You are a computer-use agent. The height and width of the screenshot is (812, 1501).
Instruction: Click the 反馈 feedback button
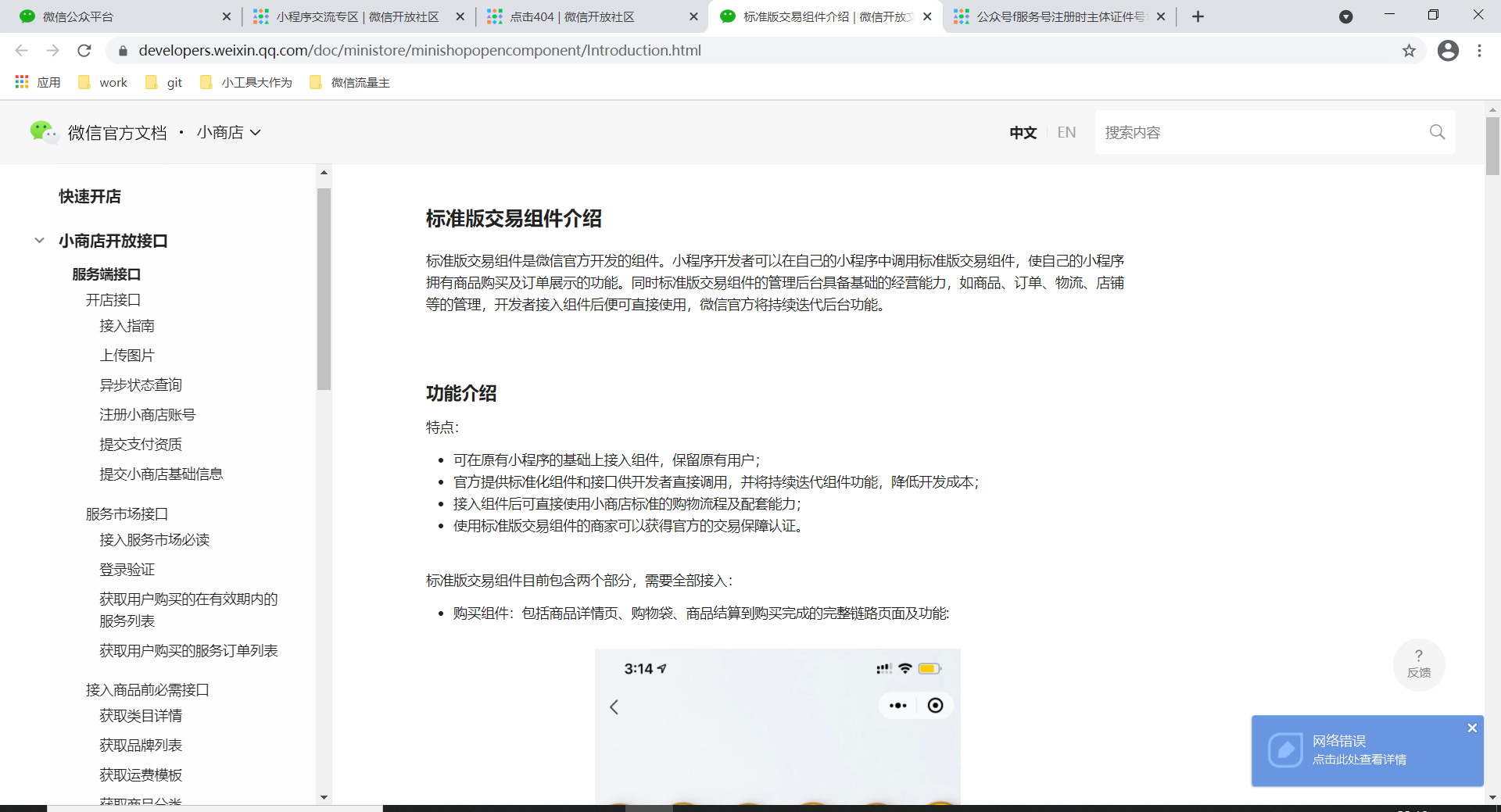[1419, 664]
